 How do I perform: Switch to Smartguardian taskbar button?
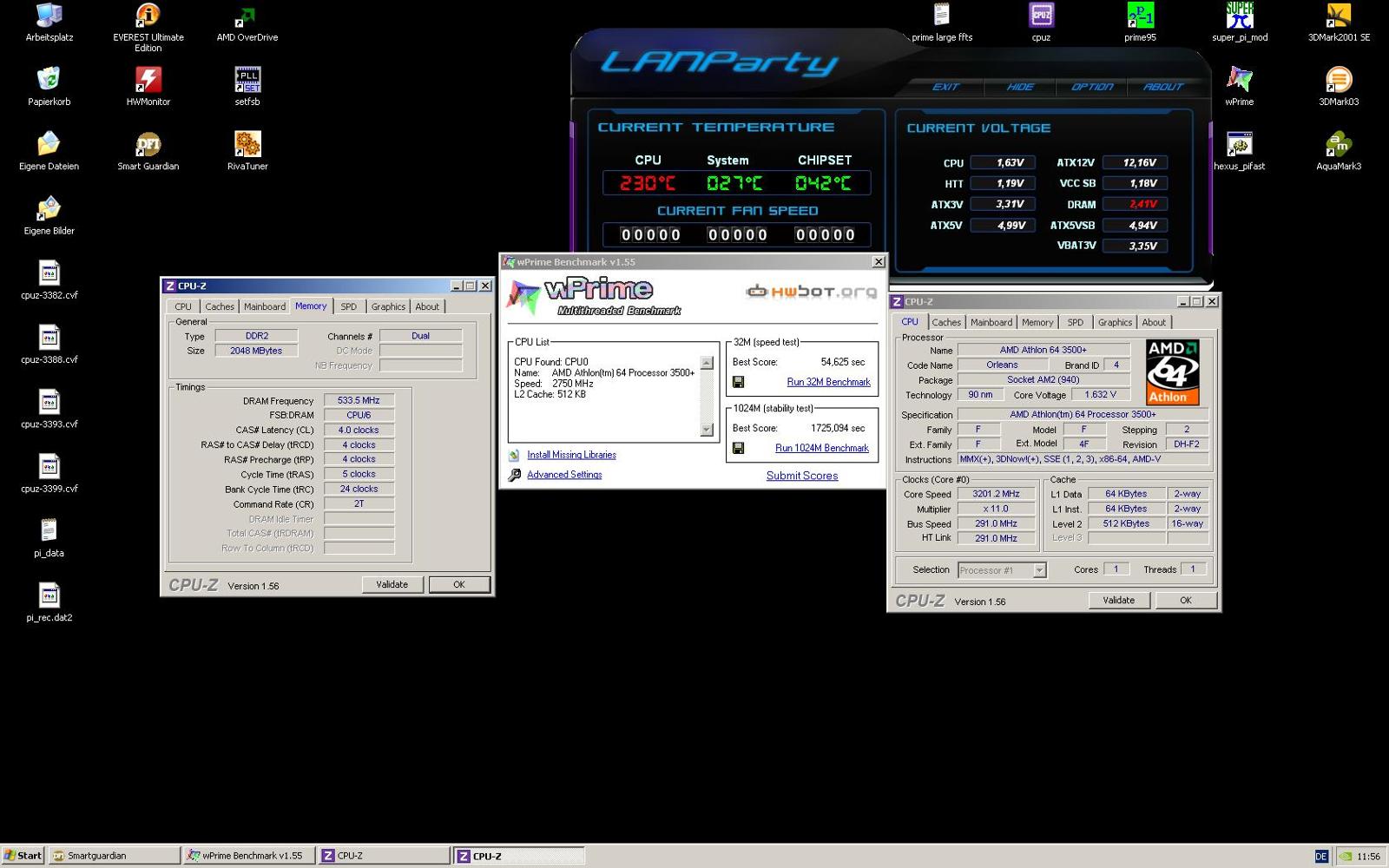[x=114, y=856]
